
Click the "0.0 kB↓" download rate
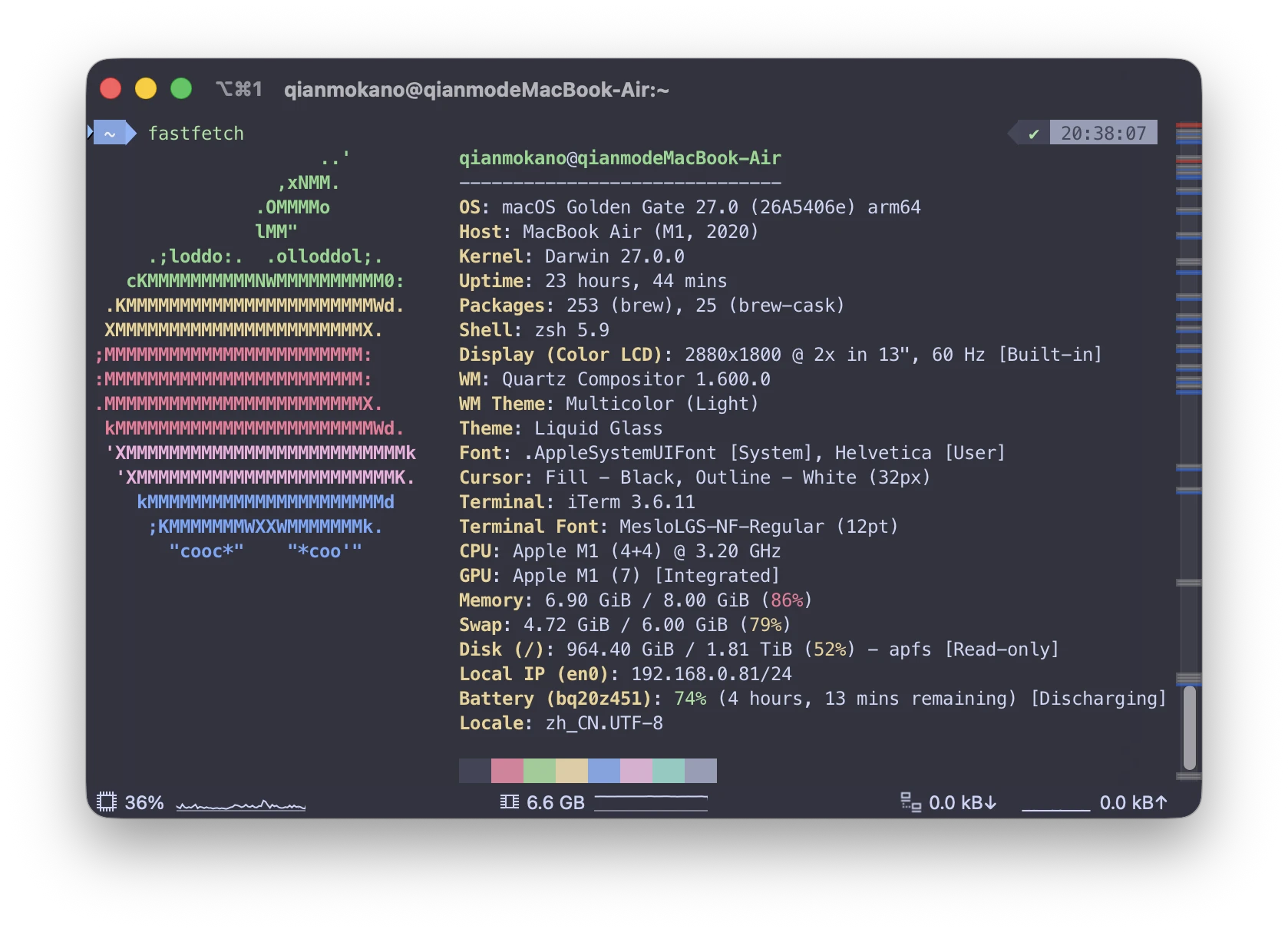coord(963,803)
